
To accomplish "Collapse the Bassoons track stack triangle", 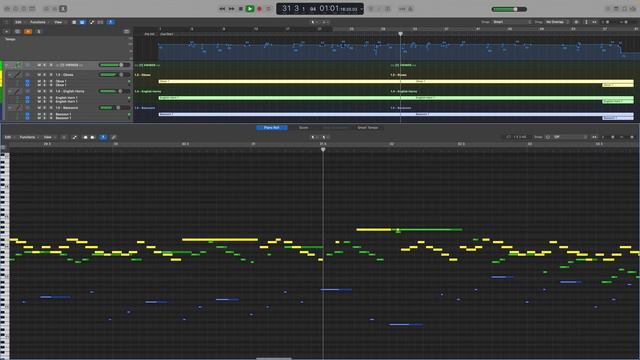I will coord(9,108).
